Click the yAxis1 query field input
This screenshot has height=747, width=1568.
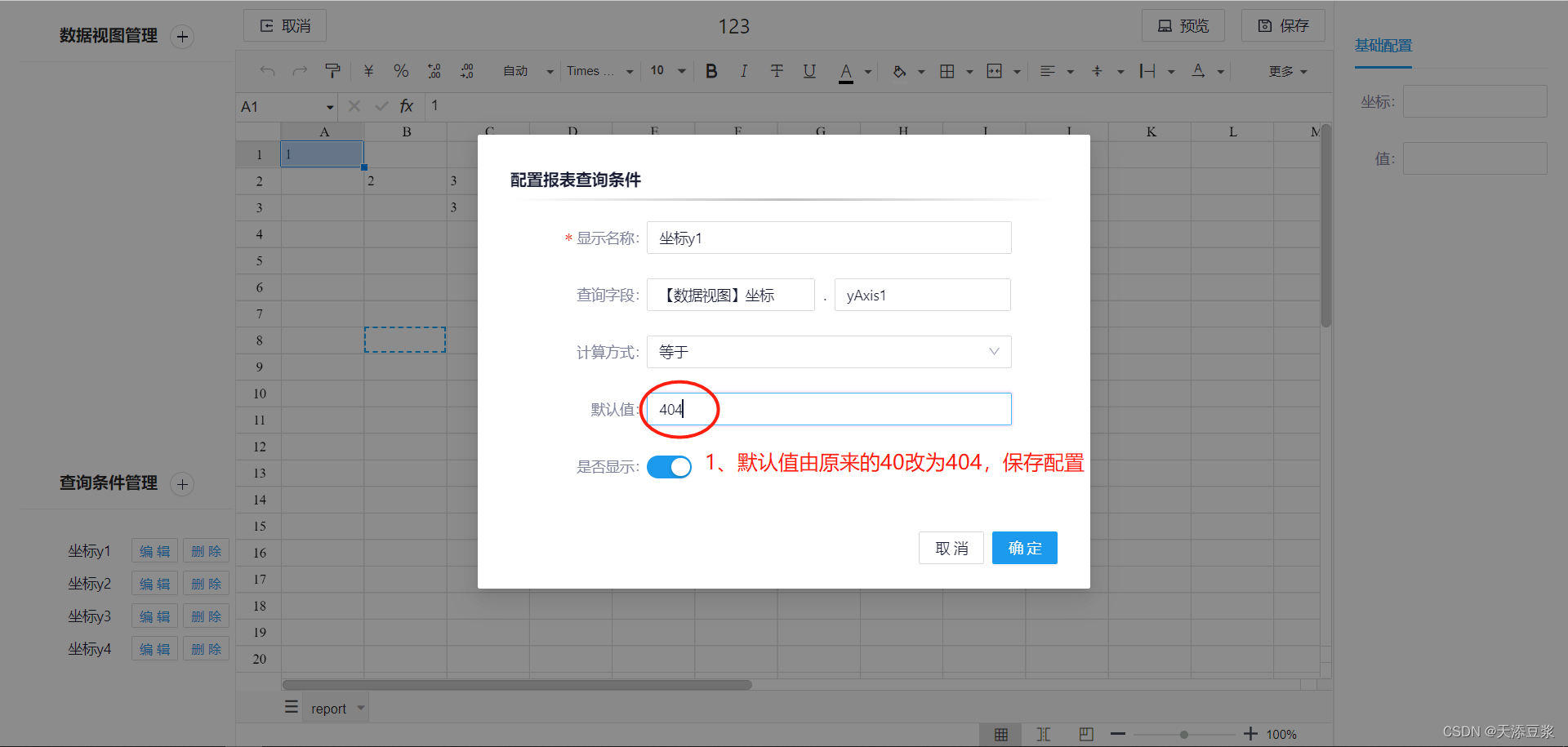[923, 295]
